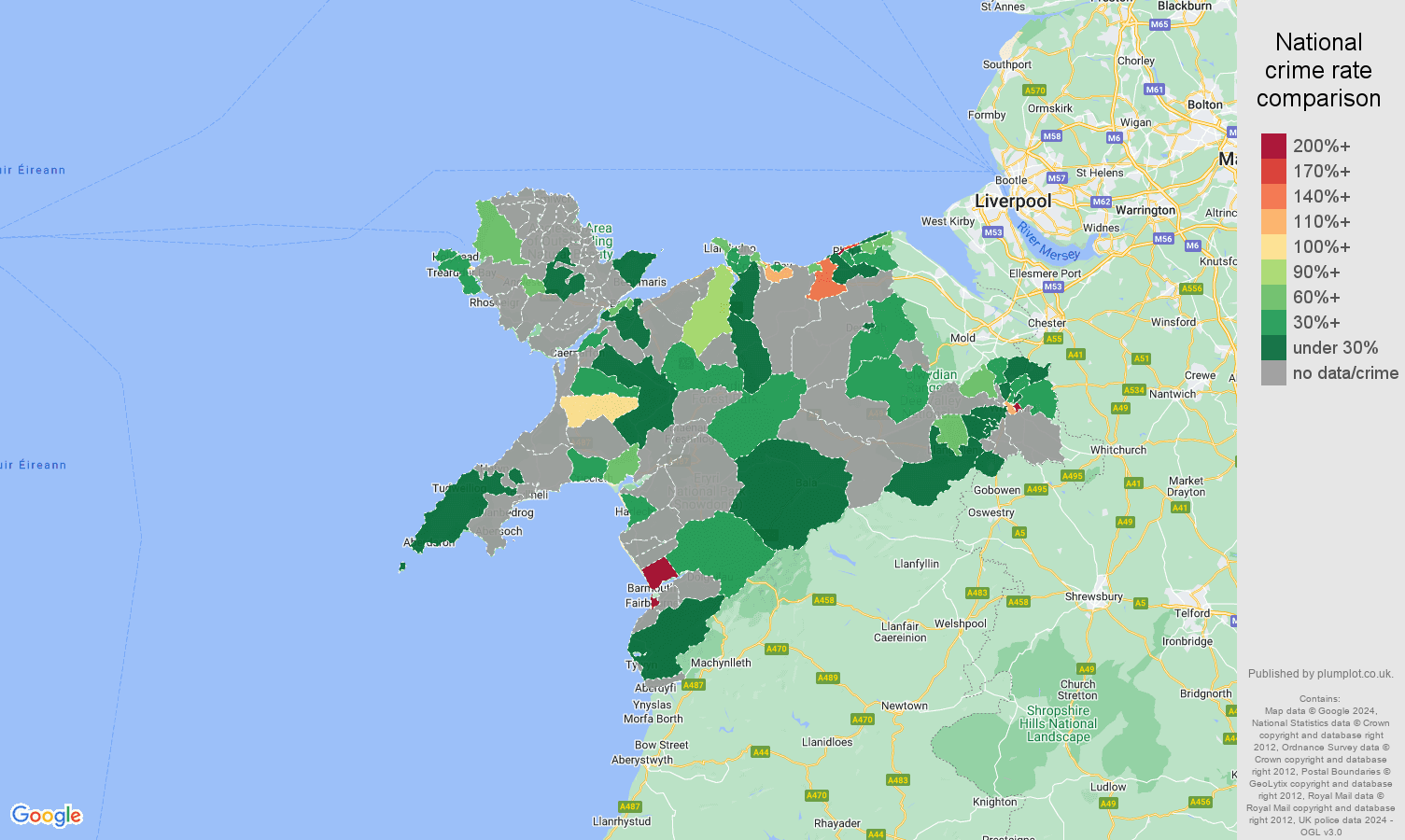Click the Bridgnorth town label
This screenshot has width=1405, height=840.
click(x=1206, y=693)
